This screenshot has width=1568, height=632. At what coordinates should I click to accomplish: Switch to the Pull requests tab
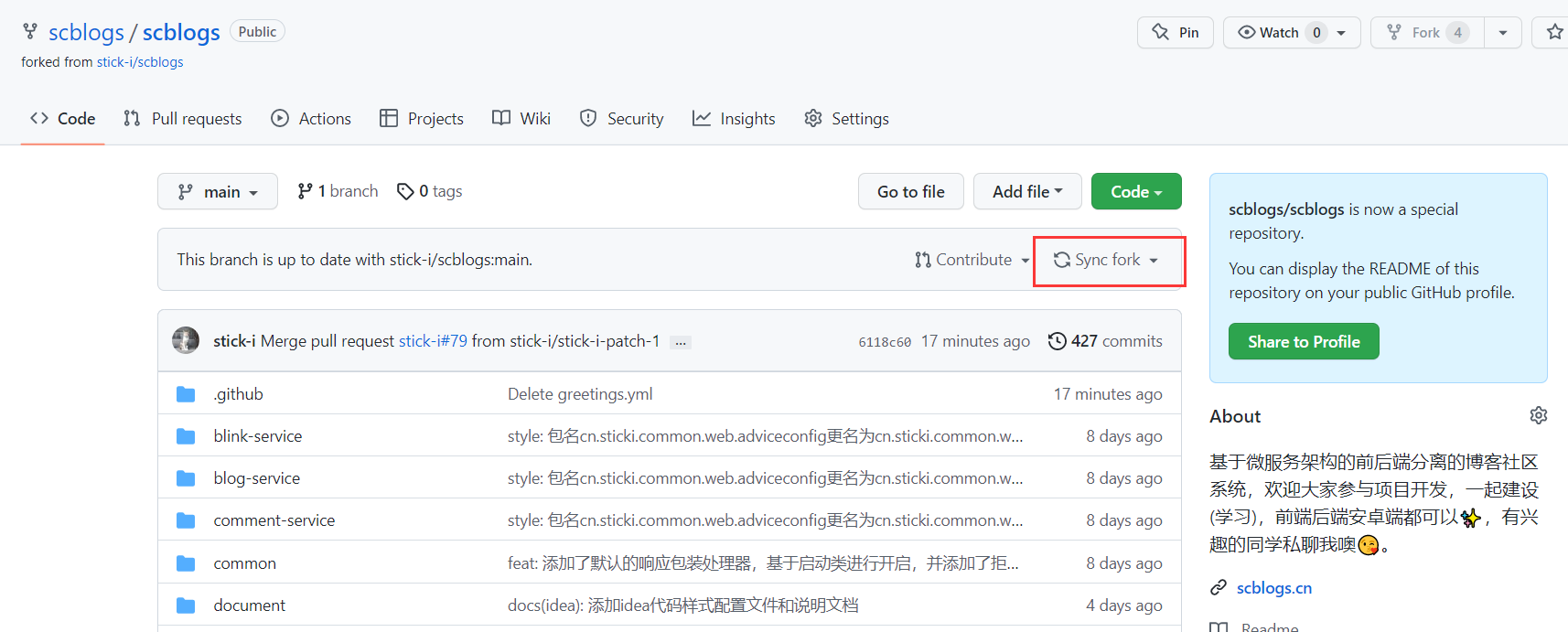coord(183,118)
